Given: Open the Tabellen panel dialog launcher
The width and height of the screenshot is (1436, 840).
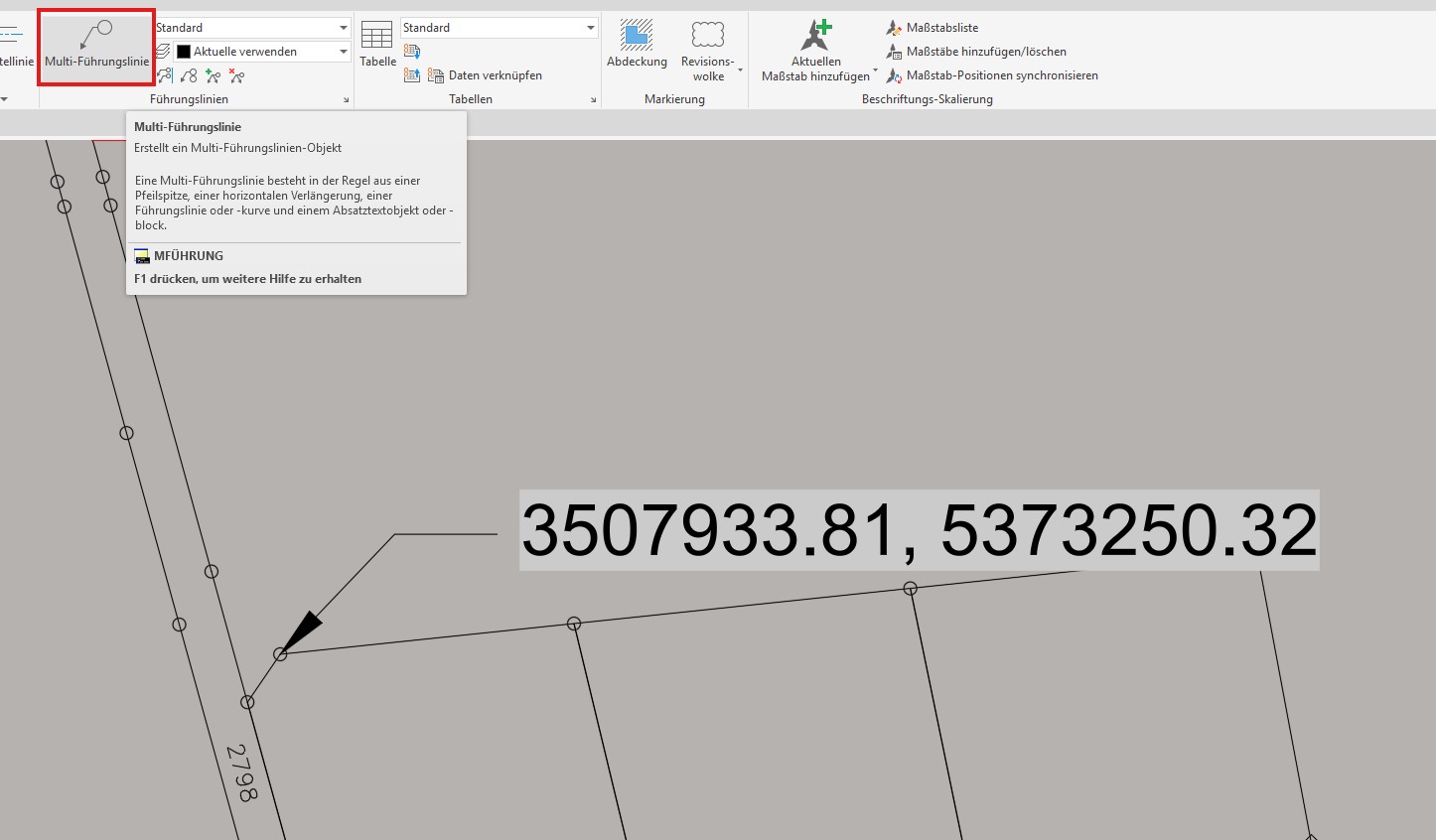Looking at the screenshot, I should 593,100.
